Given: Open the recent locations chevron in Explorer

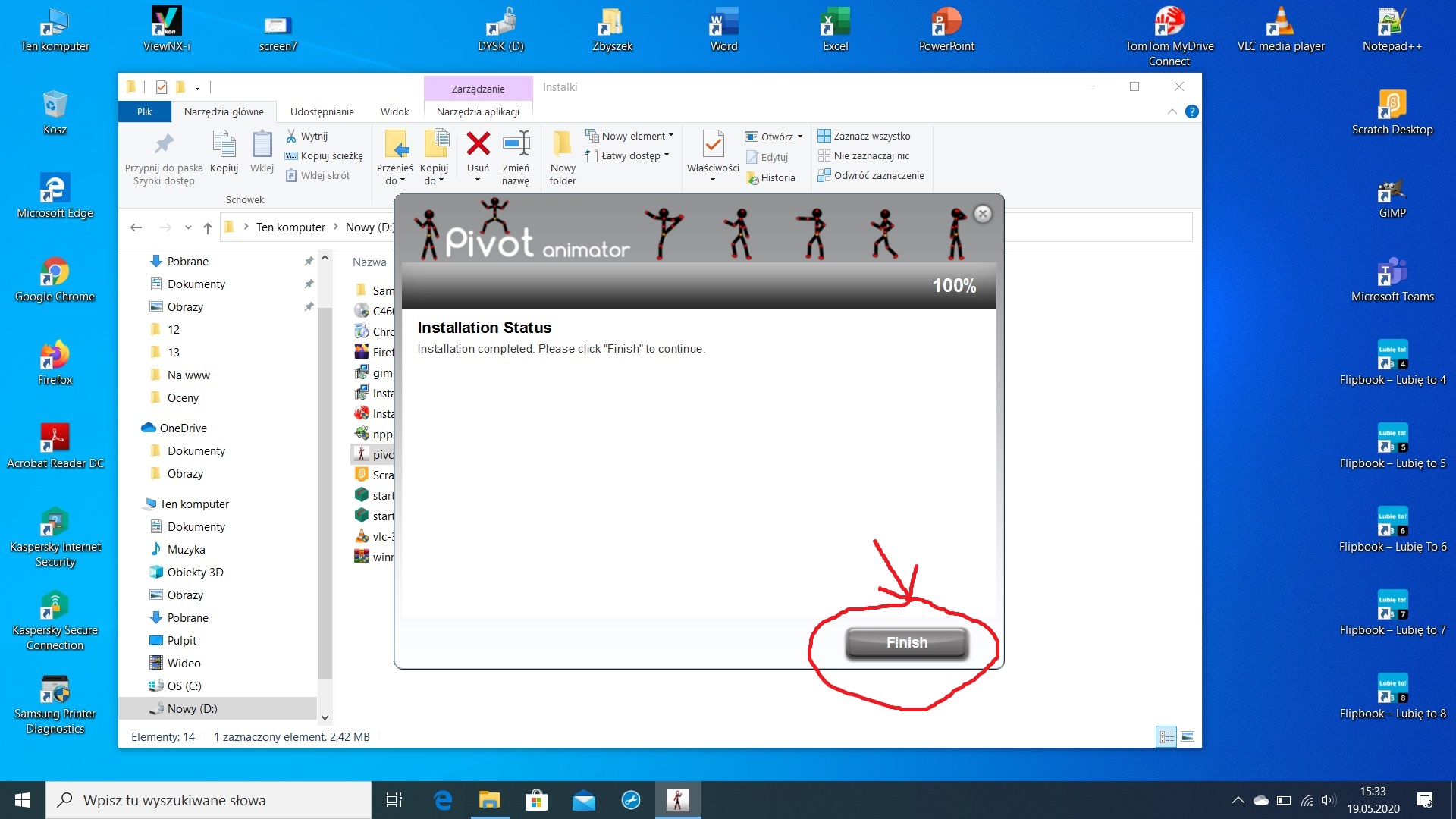Looking at the screenshot, I should tap(188, 227).
